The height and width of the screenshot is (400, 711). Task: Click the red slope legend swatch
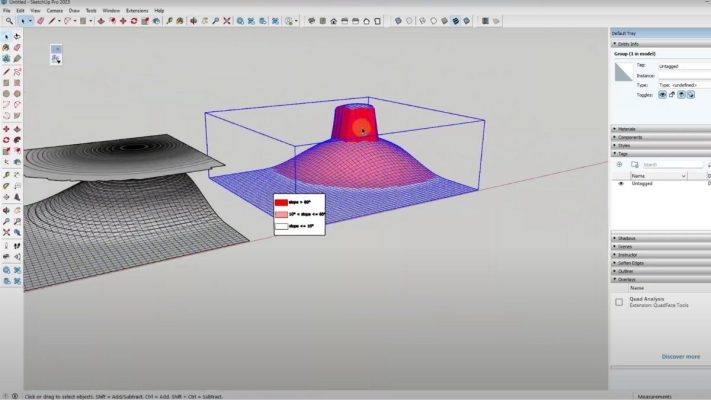(281, 202)
